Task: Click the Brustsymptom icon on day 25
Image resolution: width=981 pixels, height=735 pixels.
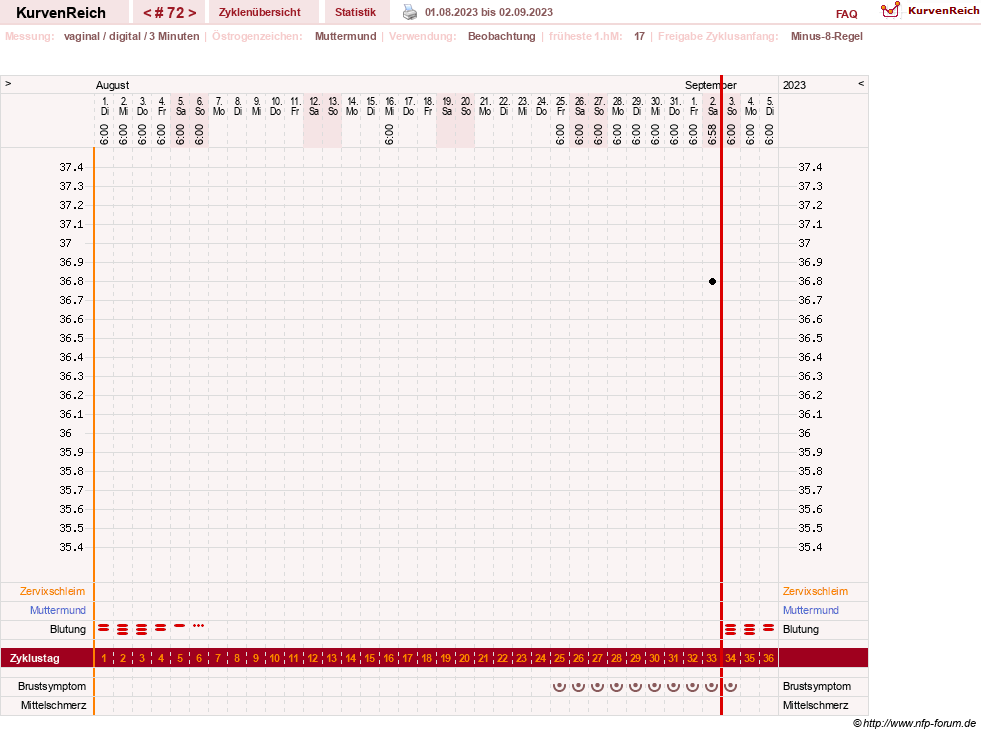Action: coord(559,686)
